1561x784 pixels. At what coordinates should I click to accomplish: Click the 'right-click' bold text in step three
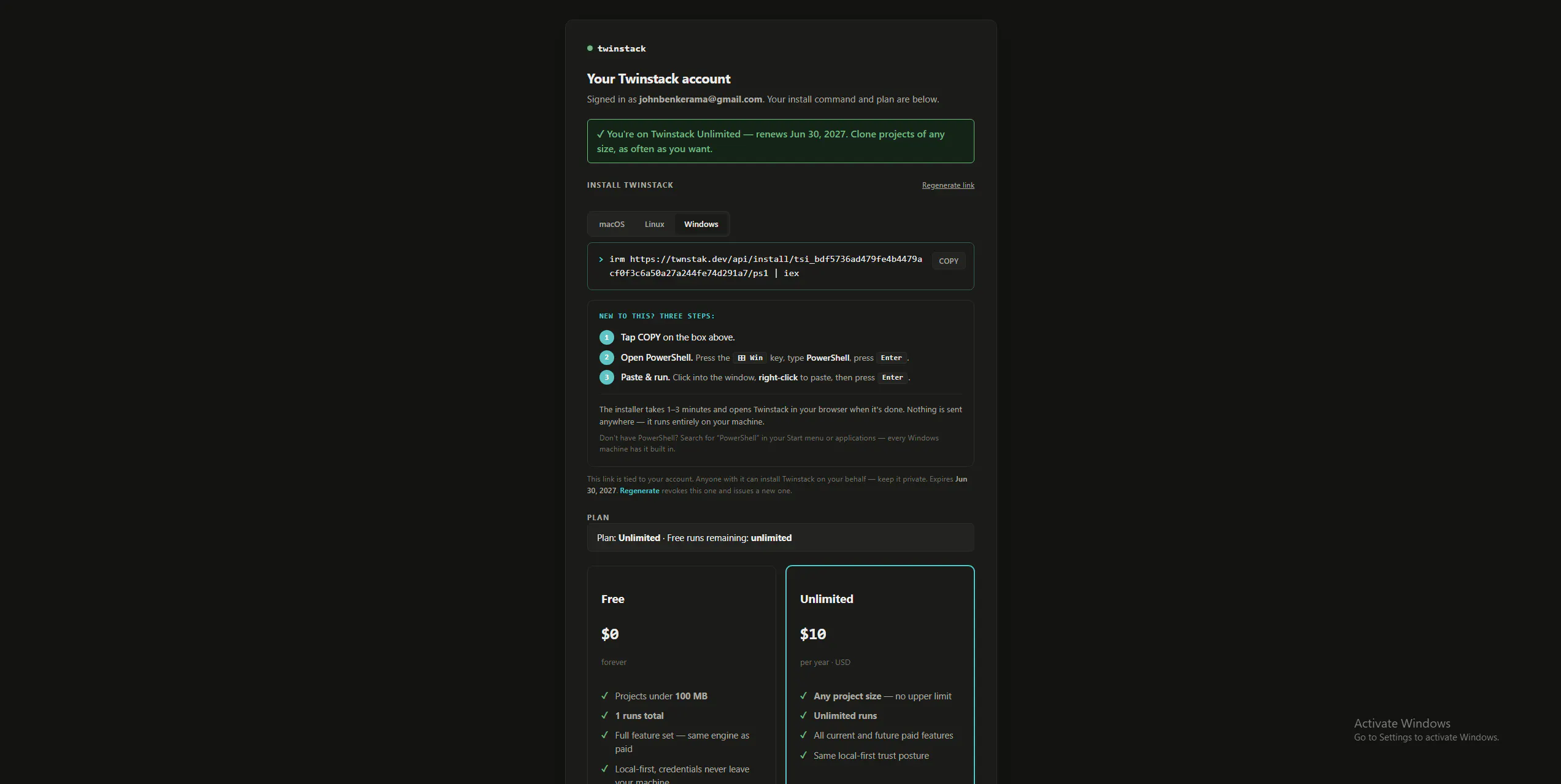778,378
